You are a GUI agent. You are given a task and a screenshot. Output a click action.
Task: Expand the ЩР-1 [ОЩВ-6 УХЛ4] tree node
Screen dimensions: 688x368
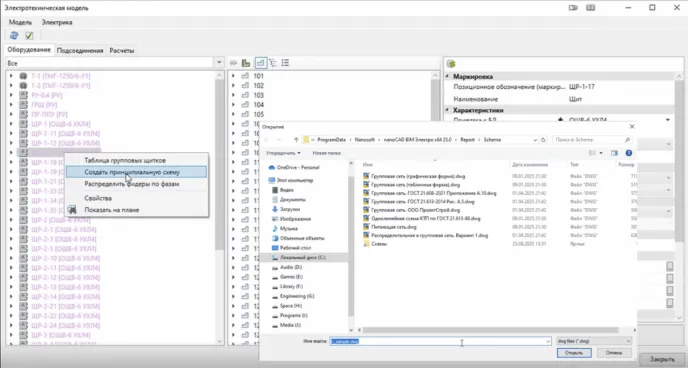pyautogui.click(x=11, y=124)
